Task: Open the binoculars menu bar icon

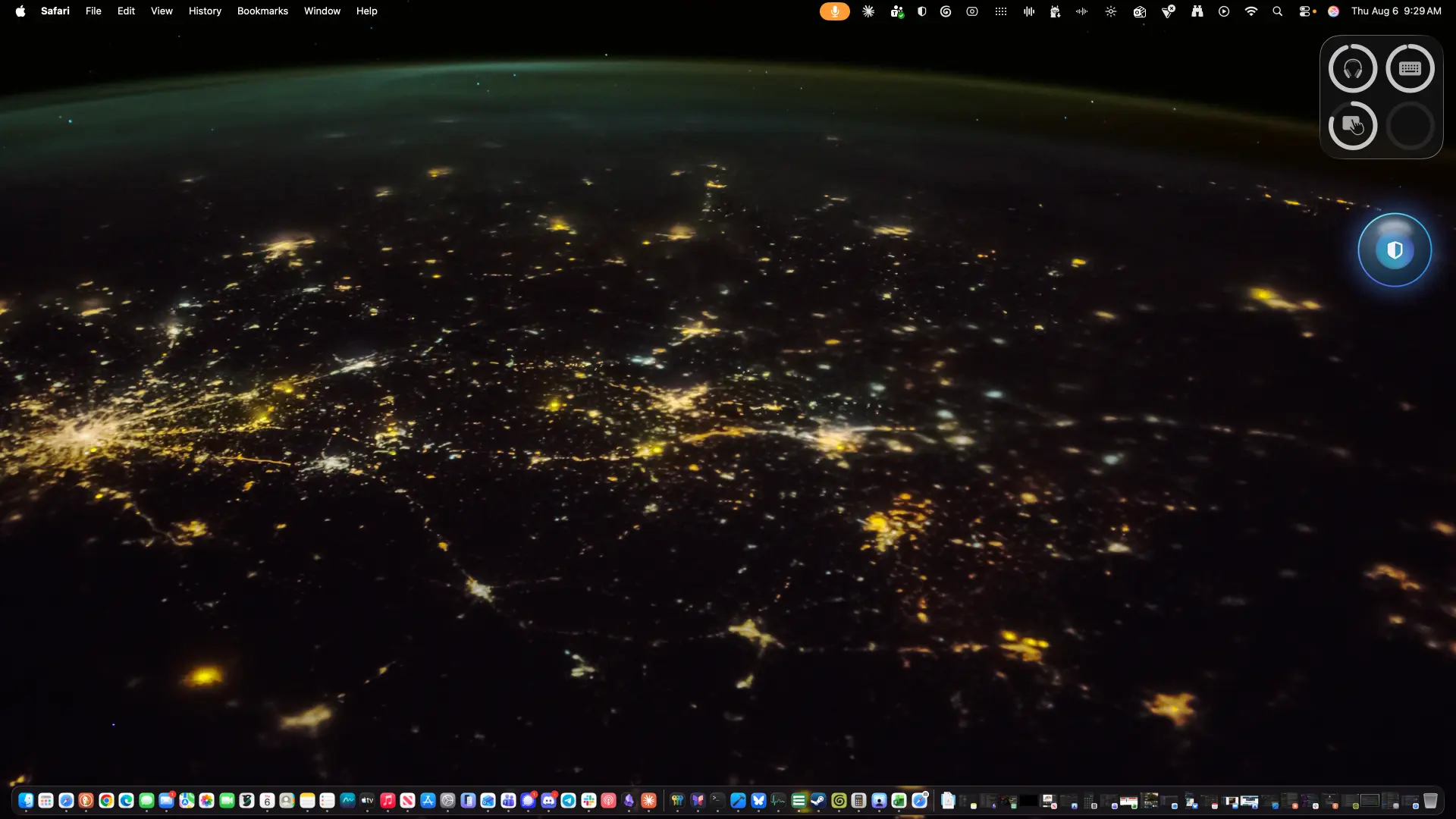Action: [1197, 11]
